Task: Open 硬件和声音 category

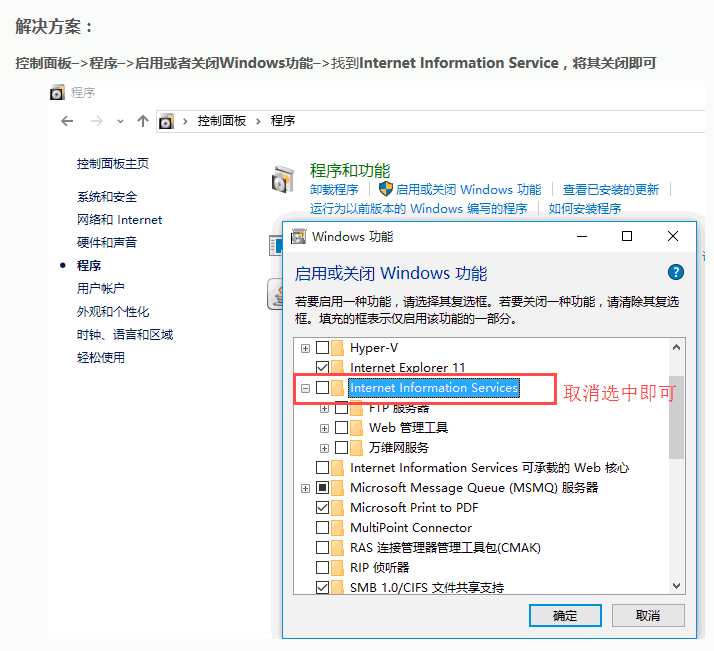Action: [107, 242]
